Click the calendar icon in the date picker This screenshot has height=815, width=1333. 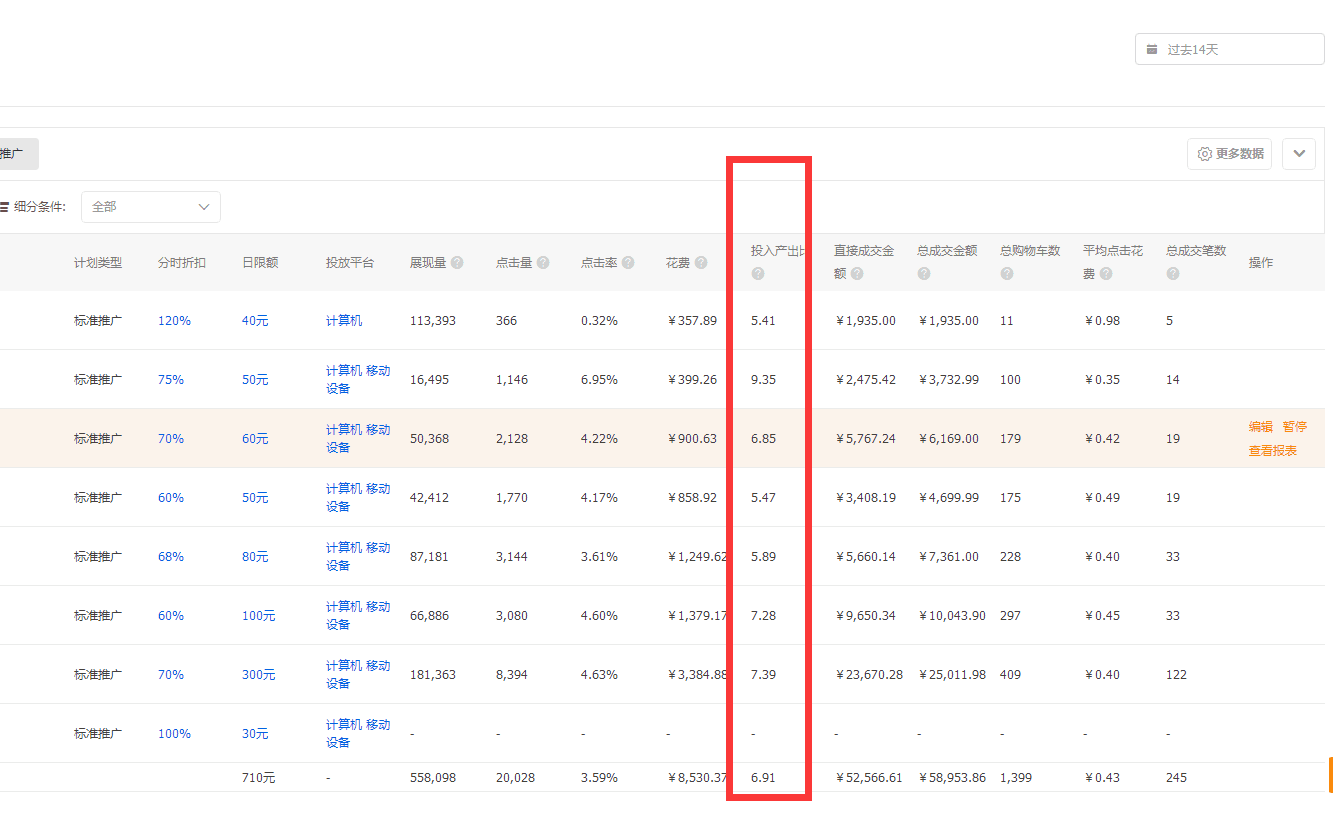1152,49
